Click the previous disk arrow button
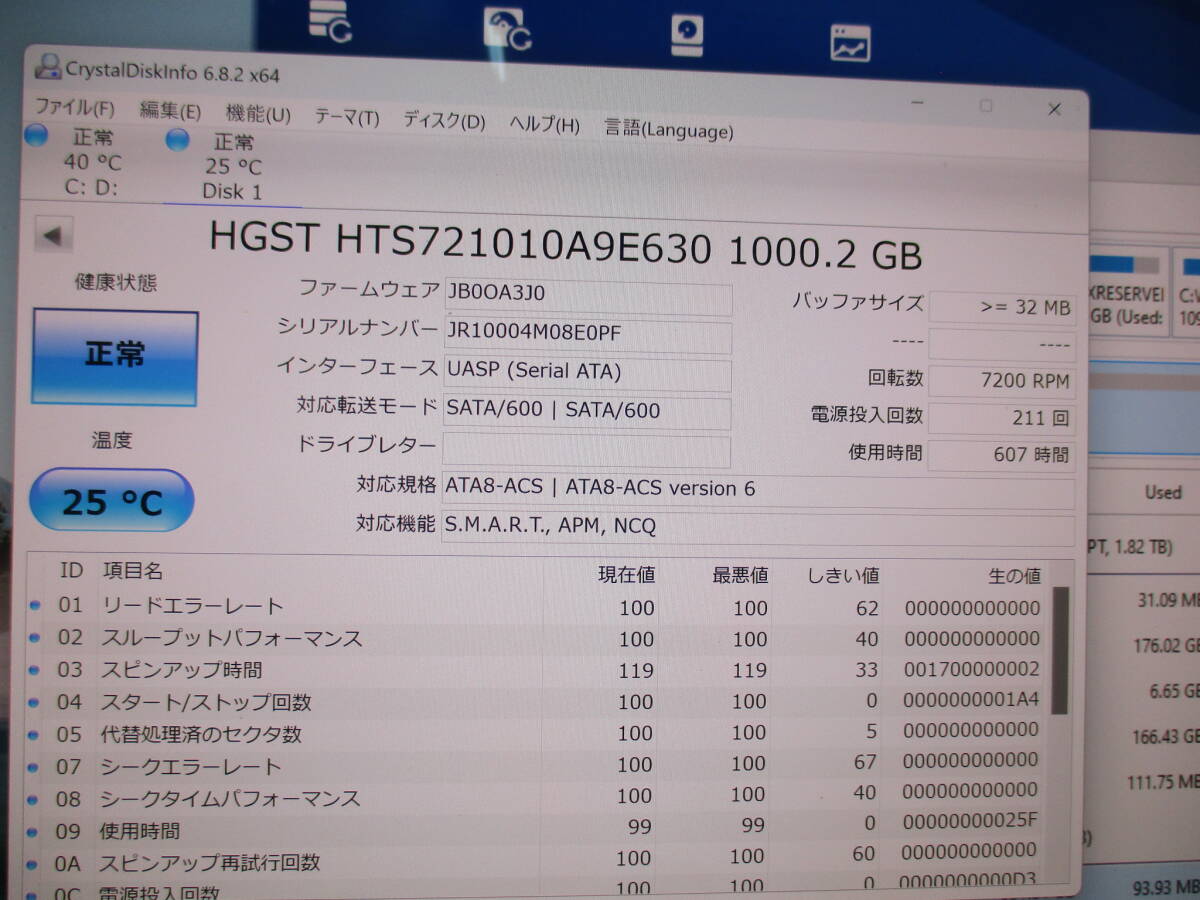The height and width of the screenshot is (900, 1200). 53,237
